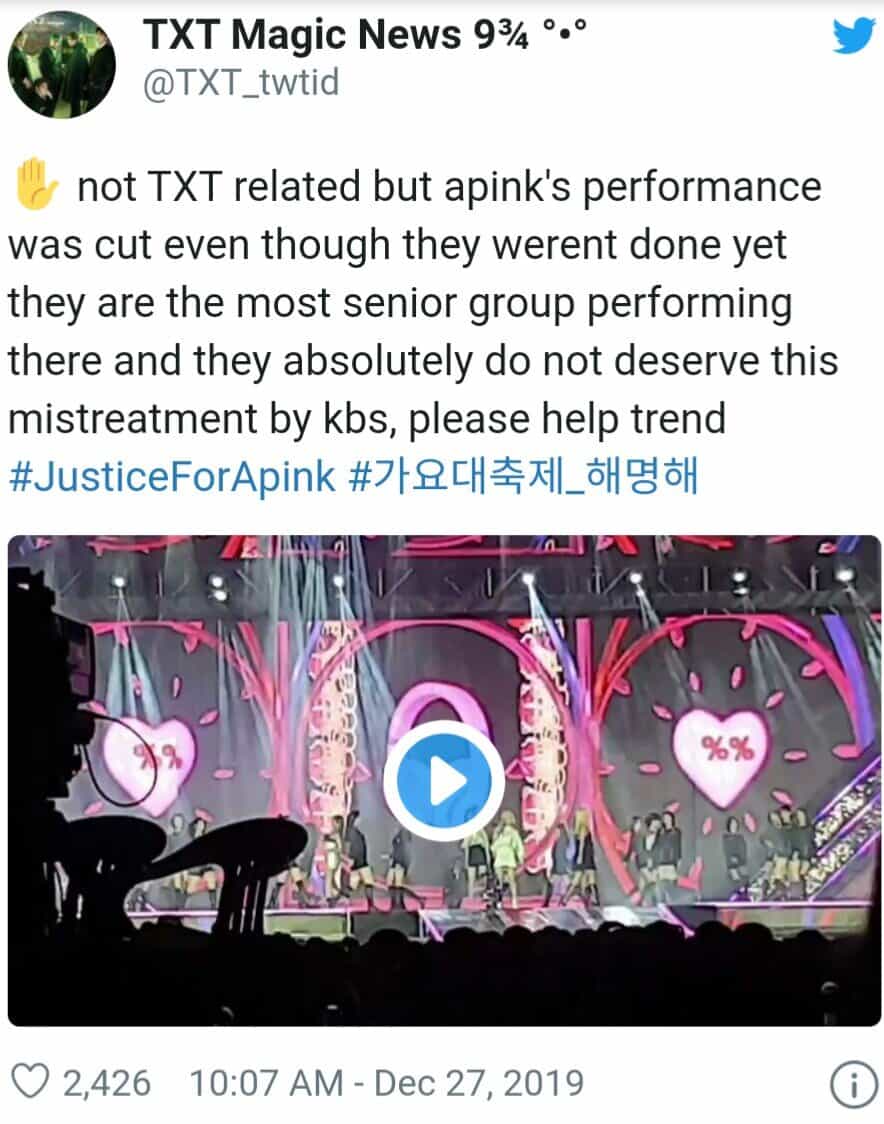Open the #JusticeForApink hashtag

coord(172,477)
